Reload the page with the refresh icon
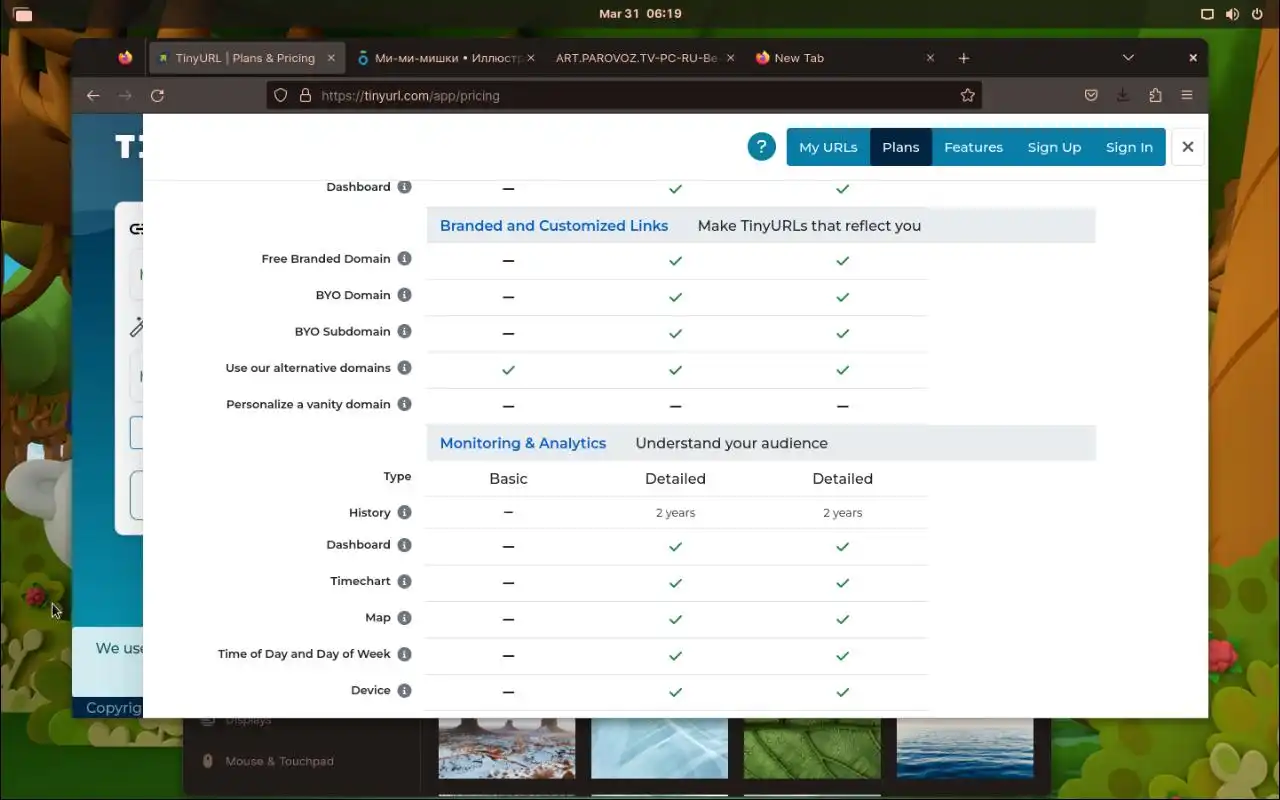The image size is (1280, 800). tap(157, 95)
